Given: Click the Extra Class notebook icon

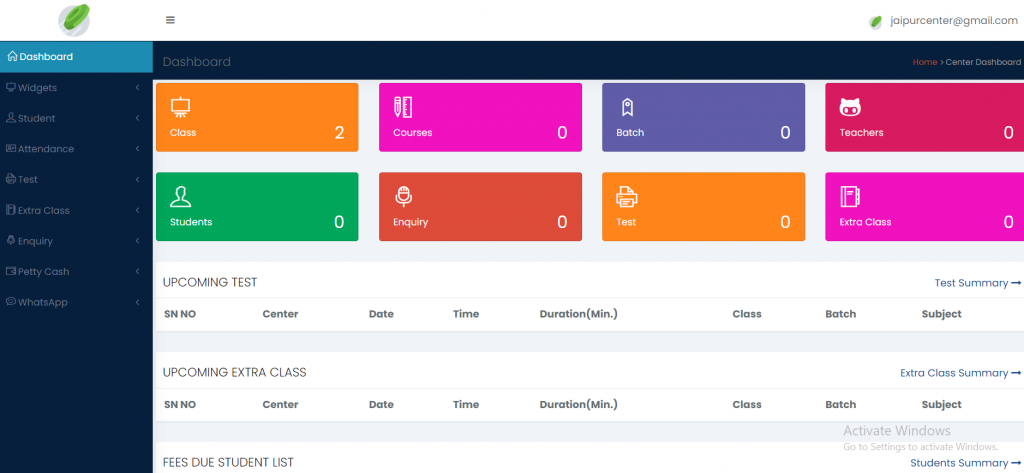Looking at the screenshot, I should coord(850,196).
